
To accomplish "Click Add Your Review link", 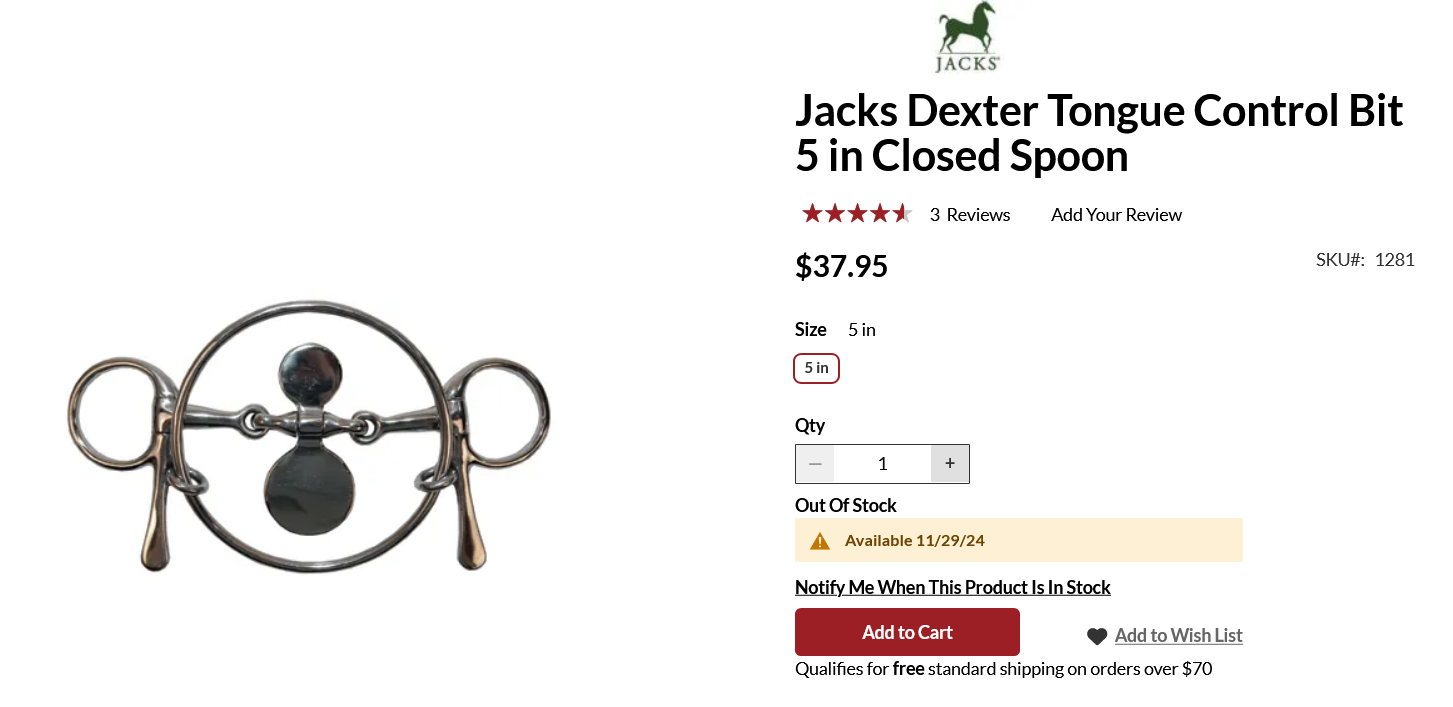I will pos(1116,215).
